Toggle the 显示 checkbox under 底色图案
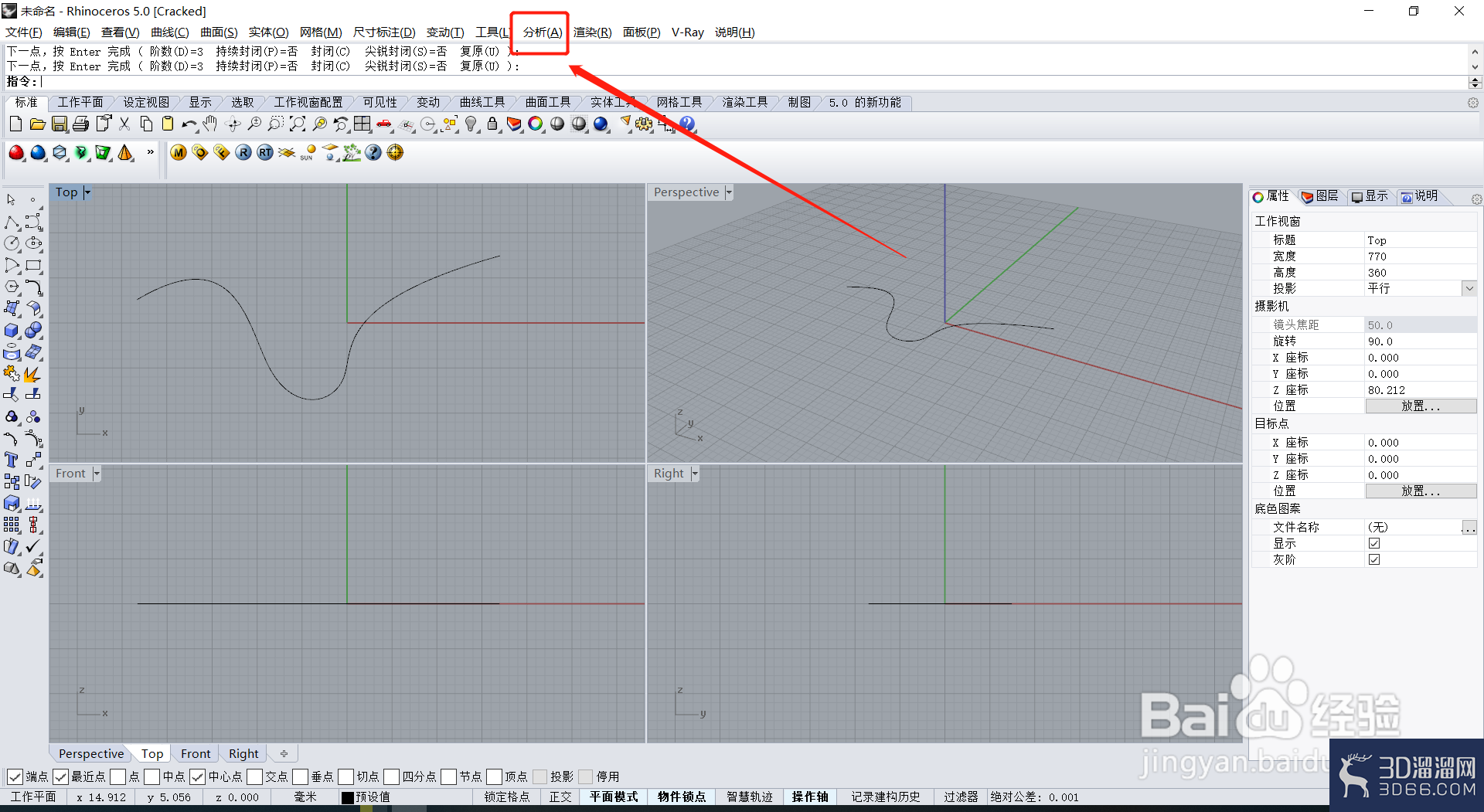 1374,543
